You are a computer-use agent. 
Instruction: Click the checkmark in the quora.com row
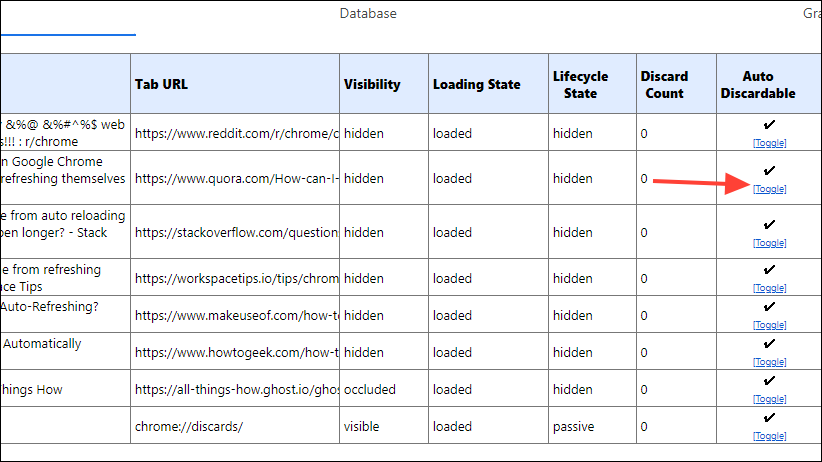click(769, 171)
